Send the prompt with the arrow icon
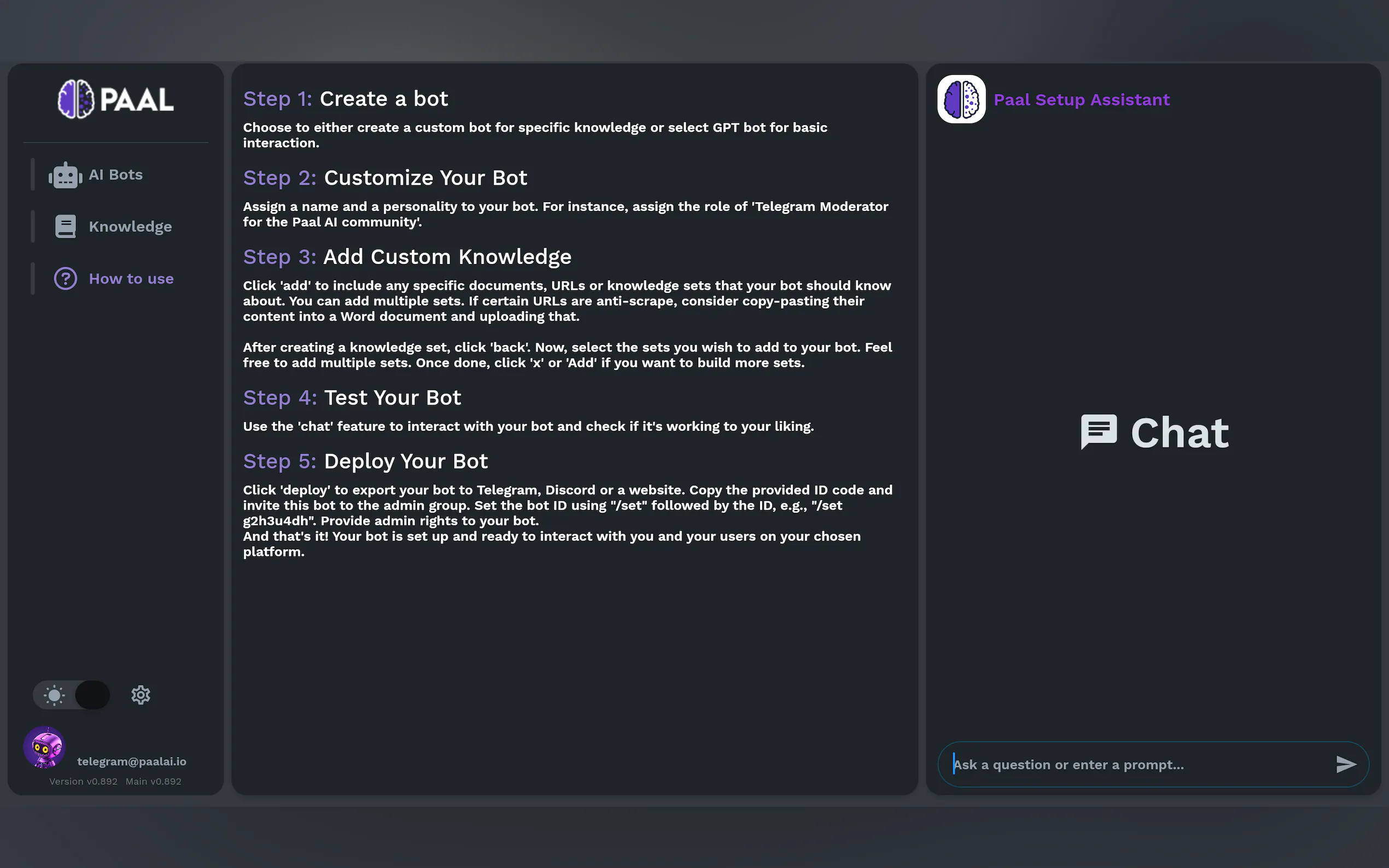 click(1345, 765)
